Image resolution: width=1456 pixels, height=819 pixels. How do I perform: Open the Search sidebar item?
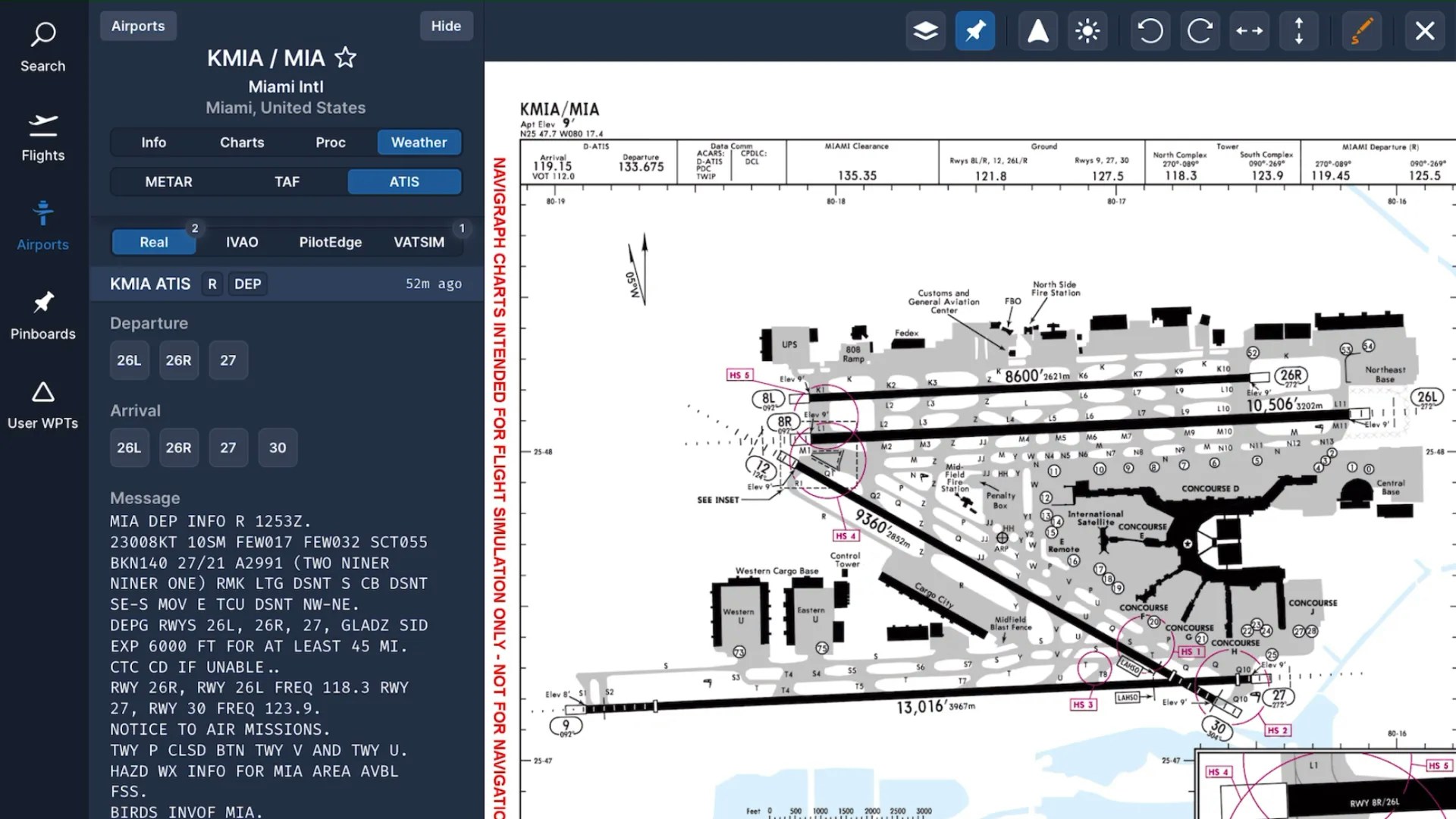pos(42,47)
